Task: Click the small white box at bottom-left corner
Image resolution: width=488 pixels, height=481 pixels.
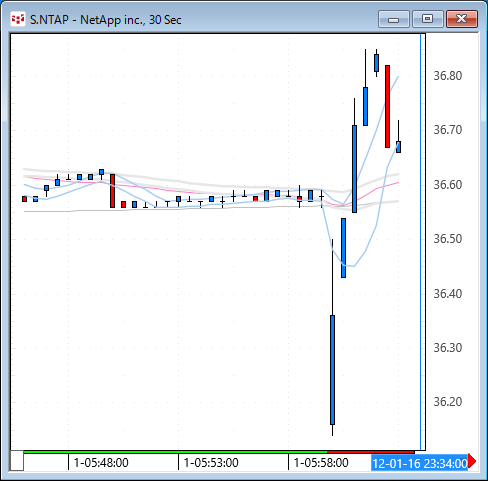Action: pos(17,461)
